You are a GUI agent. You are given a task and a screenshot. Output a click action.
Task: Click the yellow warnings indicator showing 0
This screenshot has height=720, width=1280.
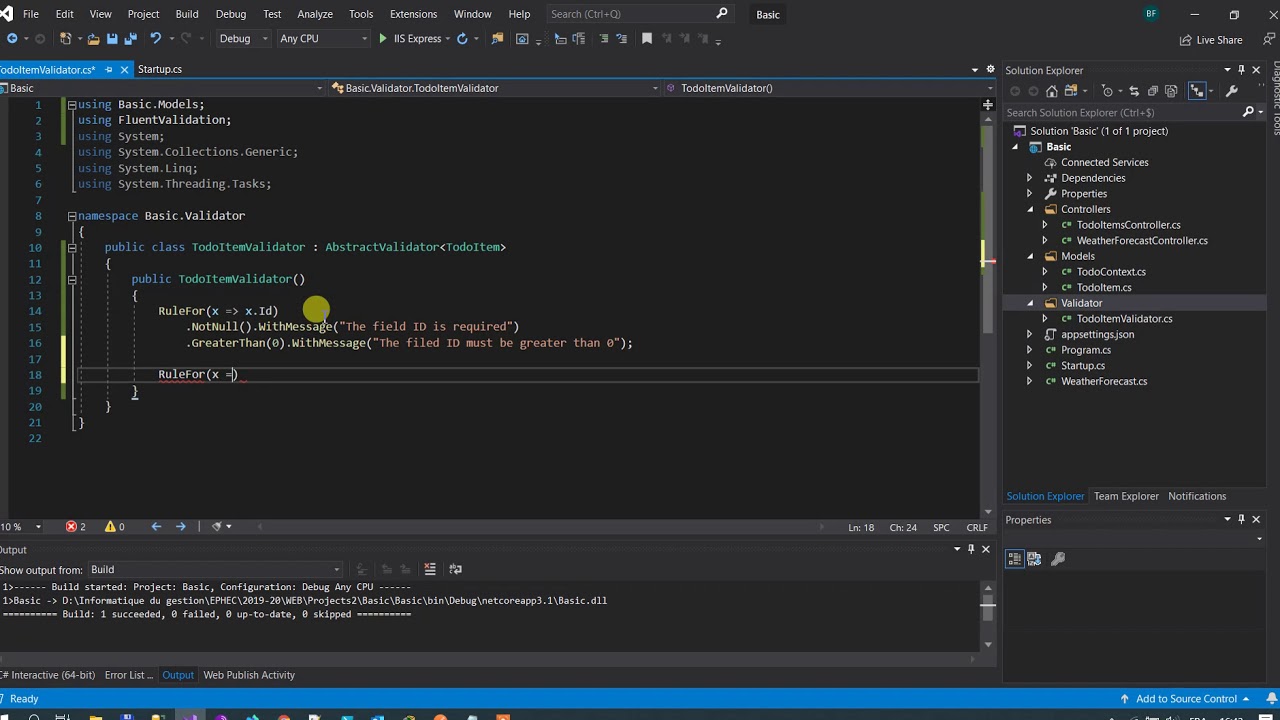point(114,527)
